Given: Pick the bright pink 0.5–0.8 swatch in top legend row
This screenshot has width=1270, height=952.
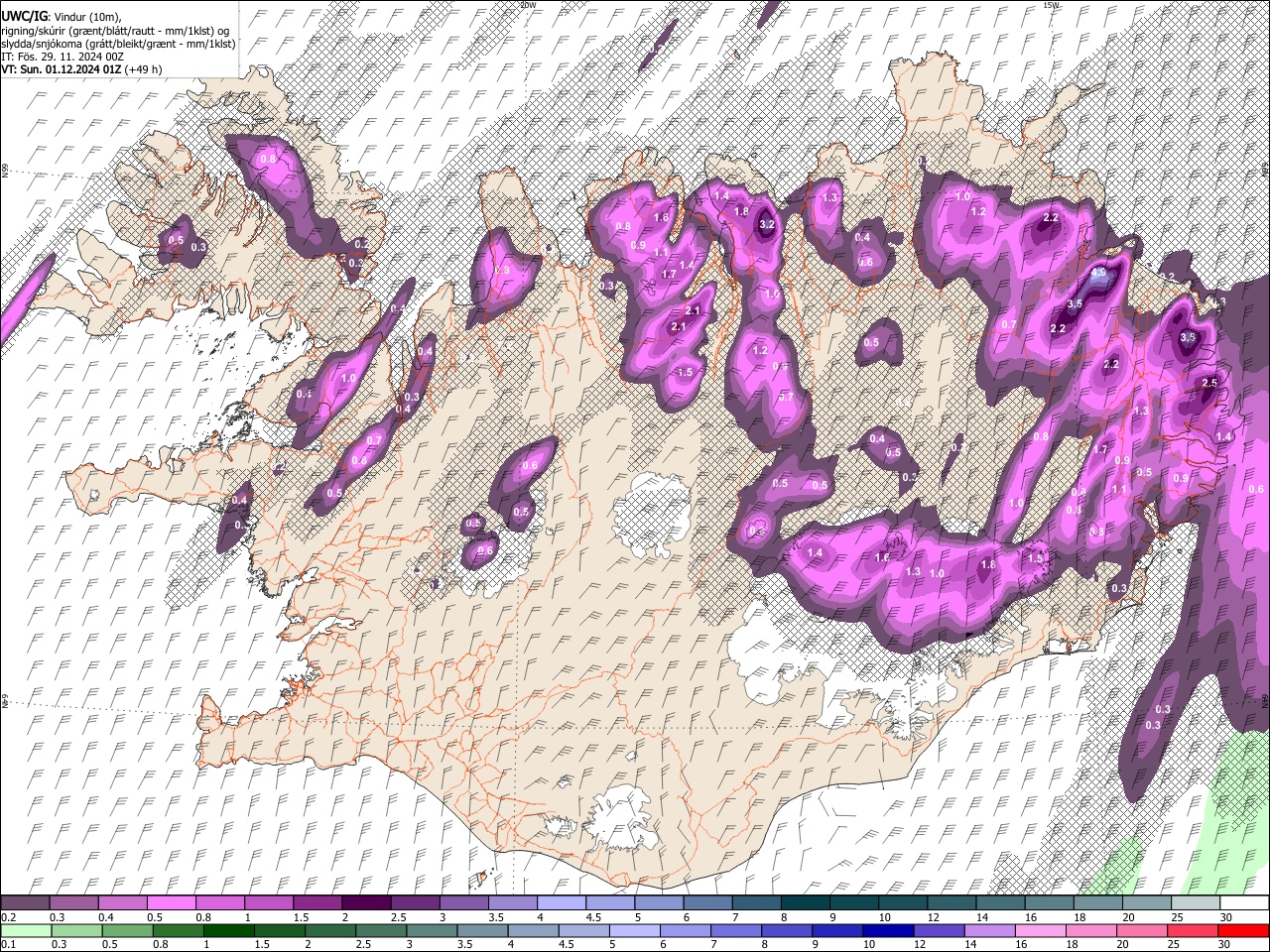Looking at the screenshot, I should pos(172,902).
